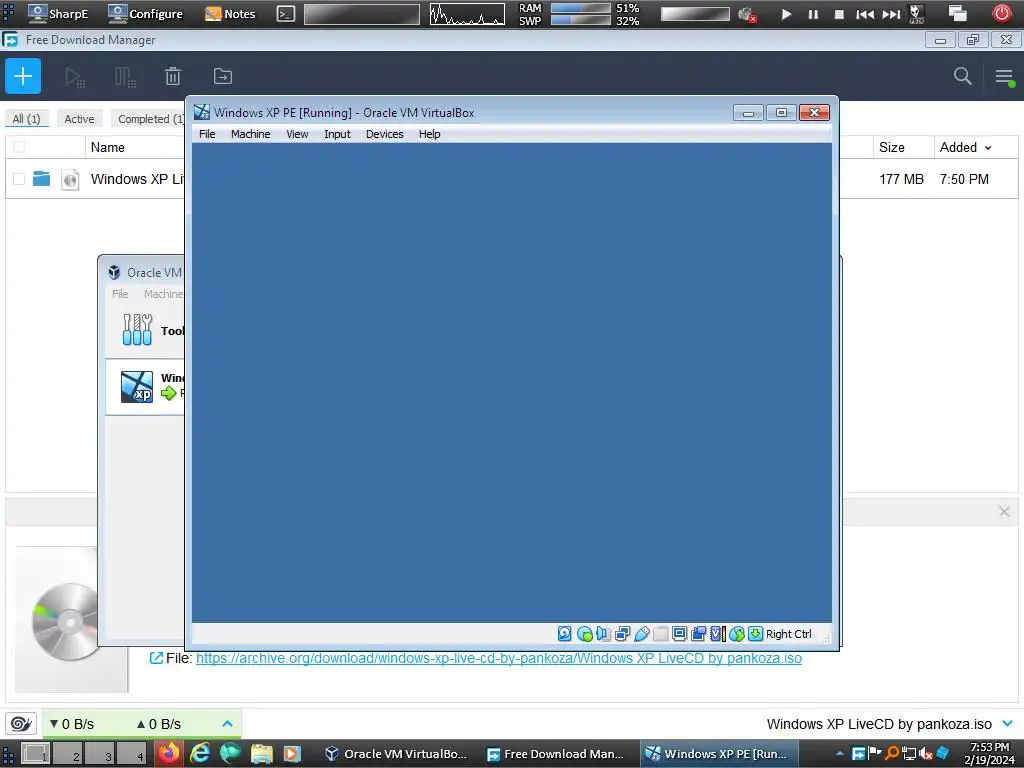Delete selected download with trash icon
1024x768 pixels.
click(173, 76)
